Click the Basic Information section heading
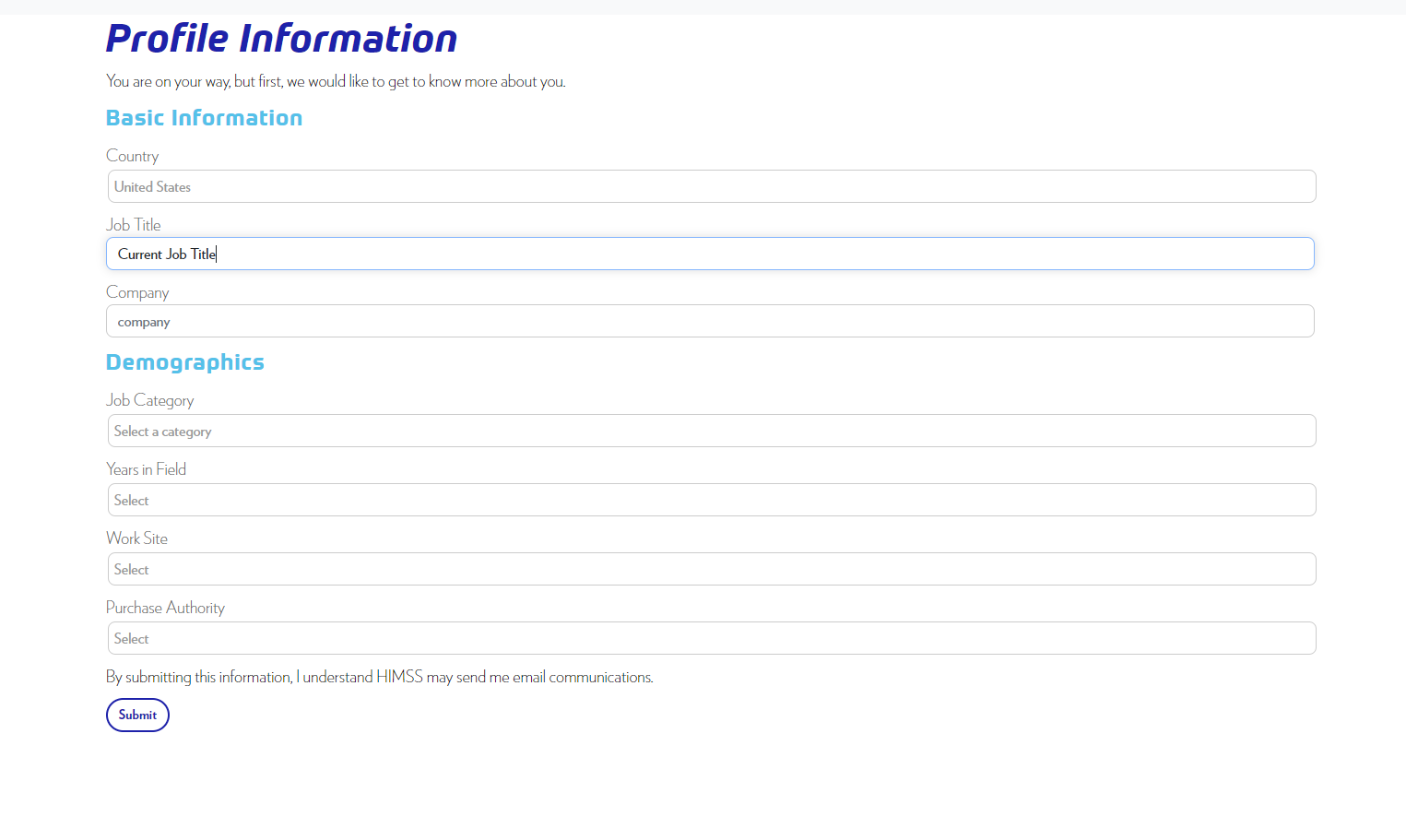The width and height of the screenshot is (1406, 840). 204,118
